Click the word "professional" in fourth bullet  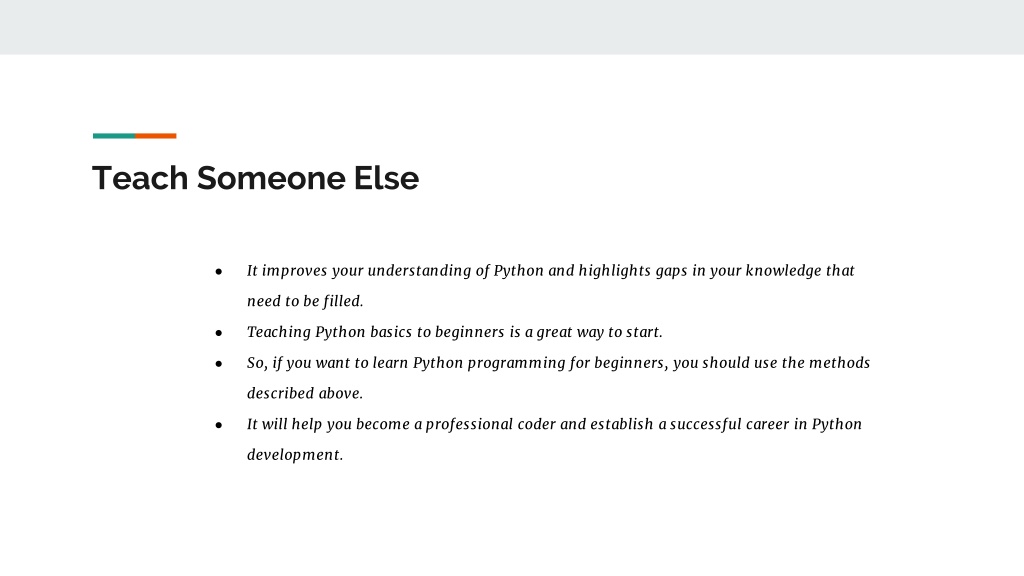[469, 424]
